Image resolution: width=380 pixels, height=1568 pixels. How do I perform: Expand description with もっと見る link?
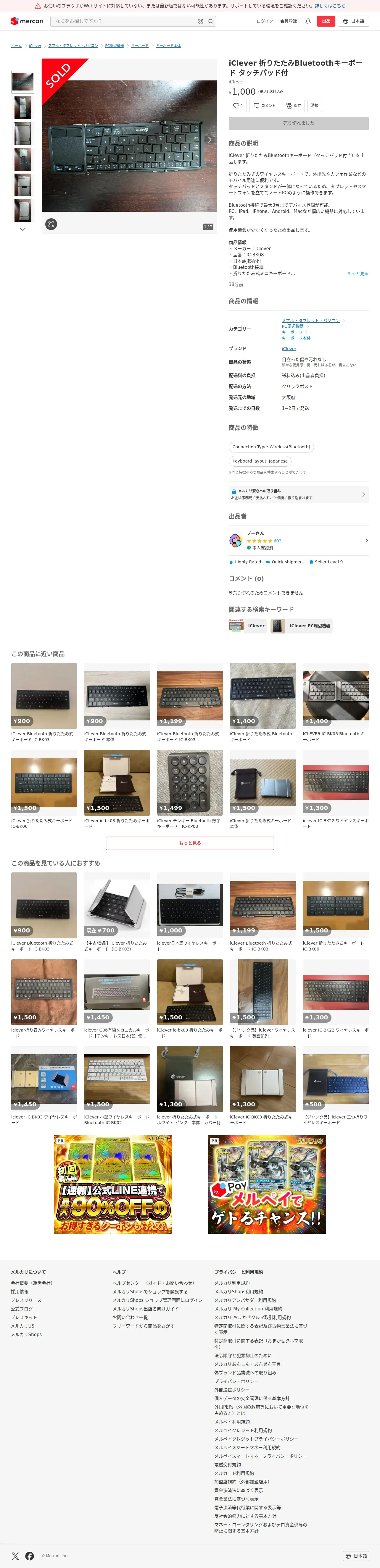[x=358, y=274]
